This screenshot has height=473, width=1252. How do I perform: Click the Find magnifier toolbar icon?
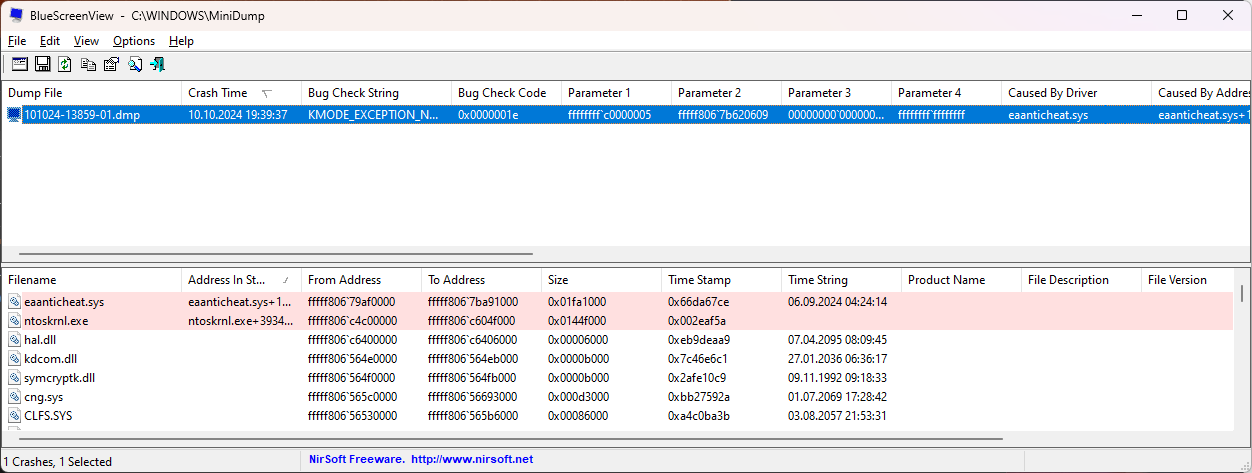coord(134,64)
